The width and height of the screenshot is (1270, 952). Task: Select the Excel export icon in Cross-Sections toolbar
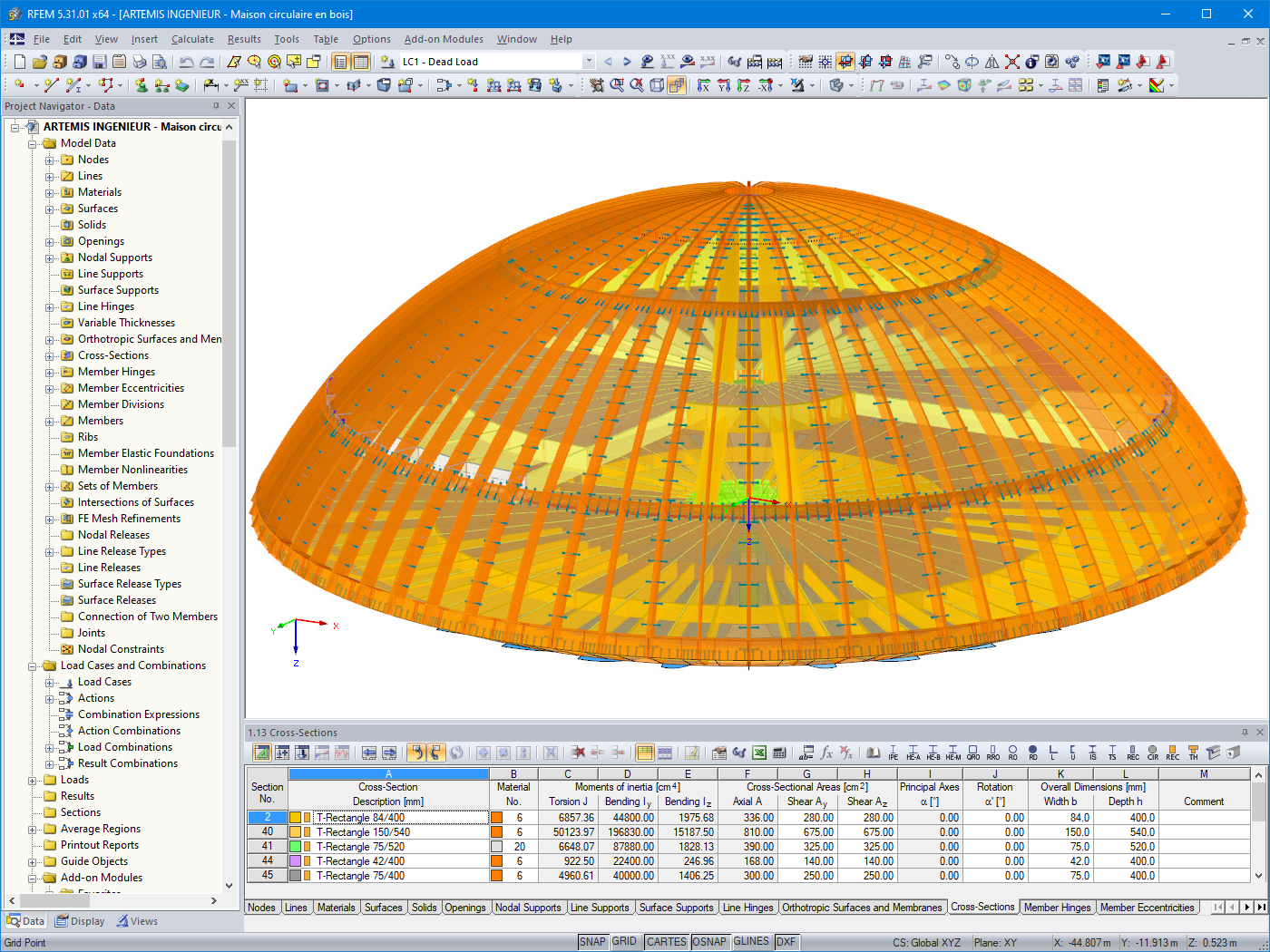point(759,753)
